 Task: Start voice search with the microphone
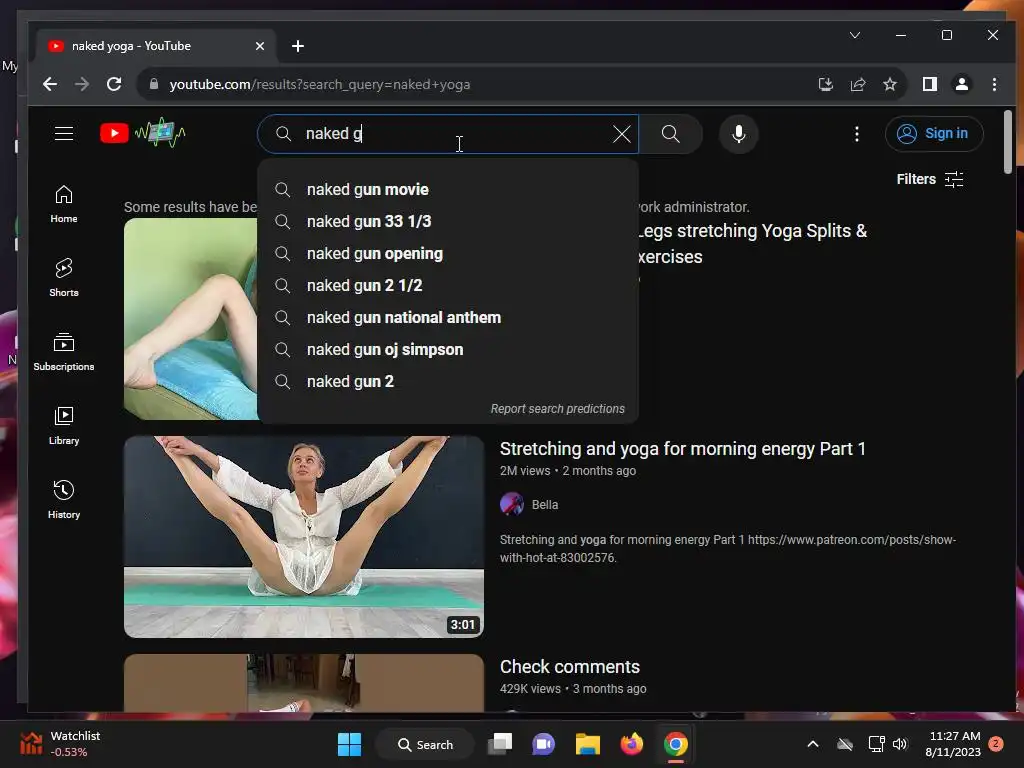coord(739,134)
